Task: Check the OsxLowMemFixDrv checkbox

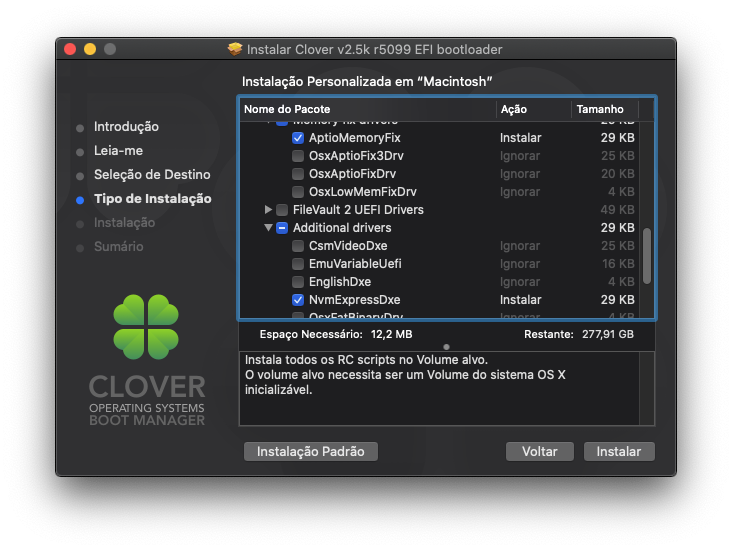Action: (x=298, y=192)
